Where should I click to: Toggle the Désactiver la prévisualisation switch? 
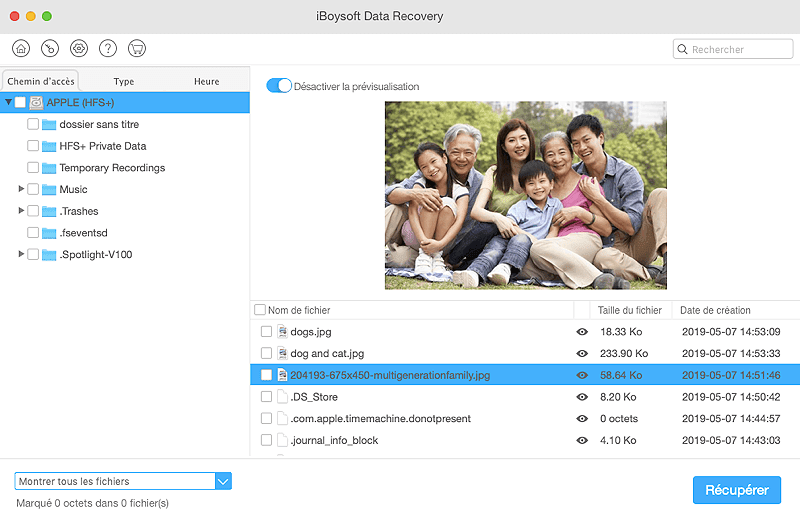(279, 86)
